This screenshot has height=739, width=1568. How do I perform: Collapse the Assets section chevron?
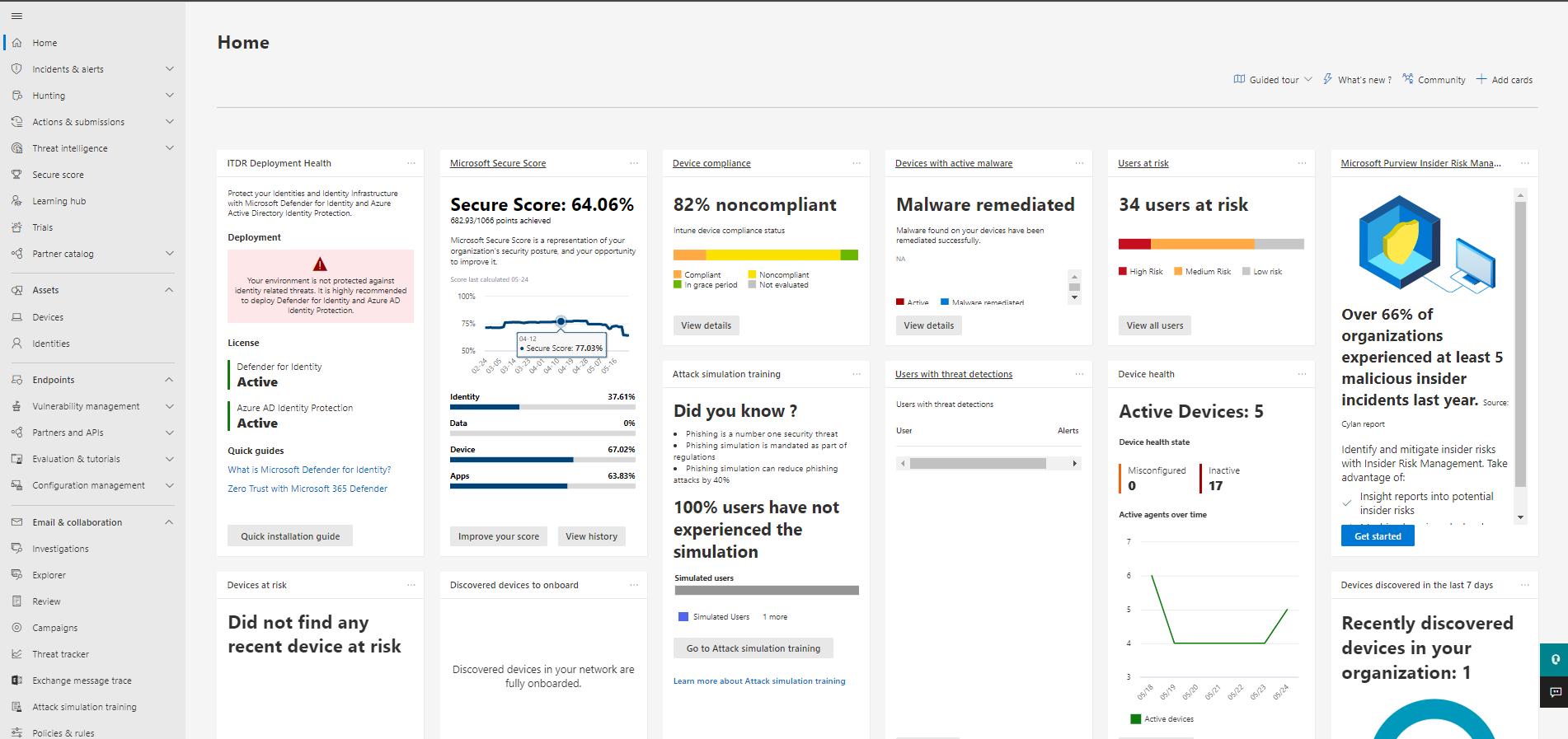click(x=169, y=290)
